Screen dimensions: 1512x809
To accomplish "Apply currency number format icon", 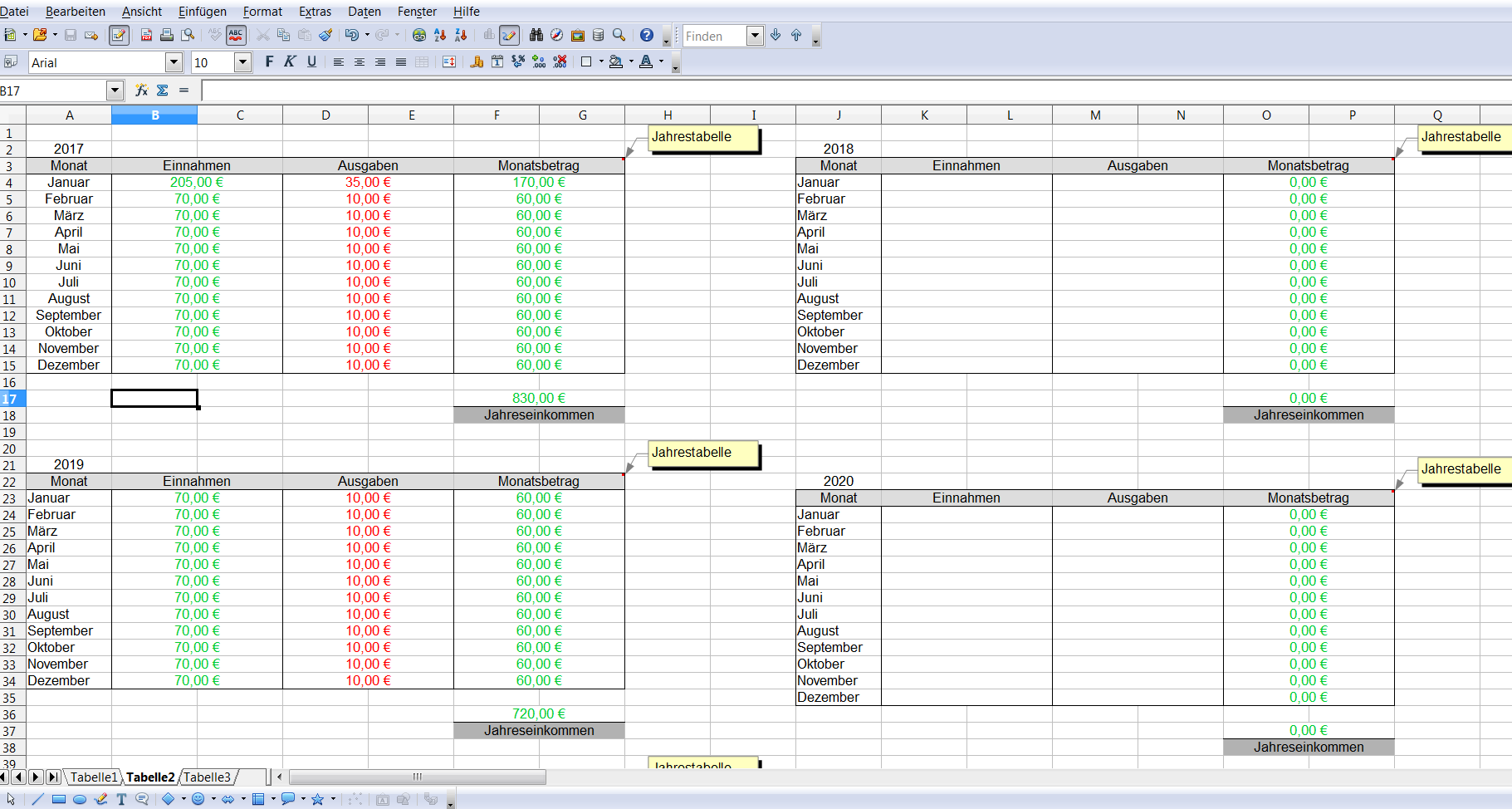I will click(477, 62).
